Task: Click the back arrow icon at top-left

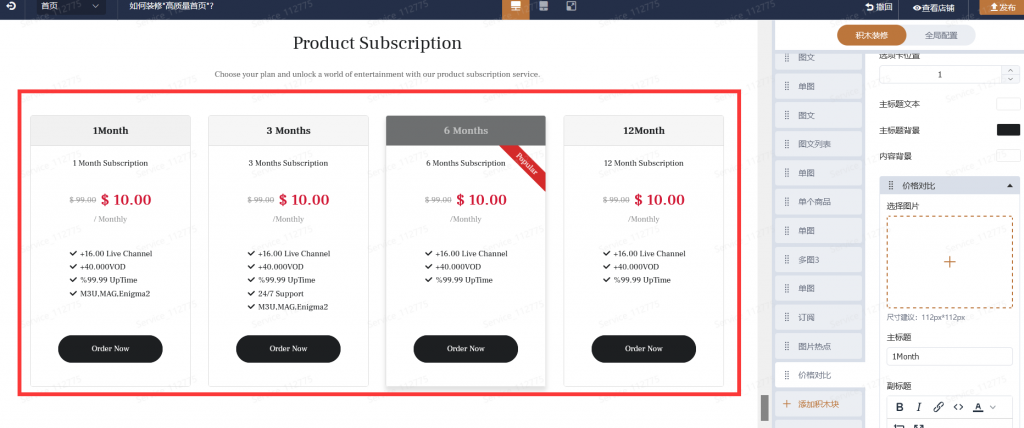Action: tap(10, 7)
